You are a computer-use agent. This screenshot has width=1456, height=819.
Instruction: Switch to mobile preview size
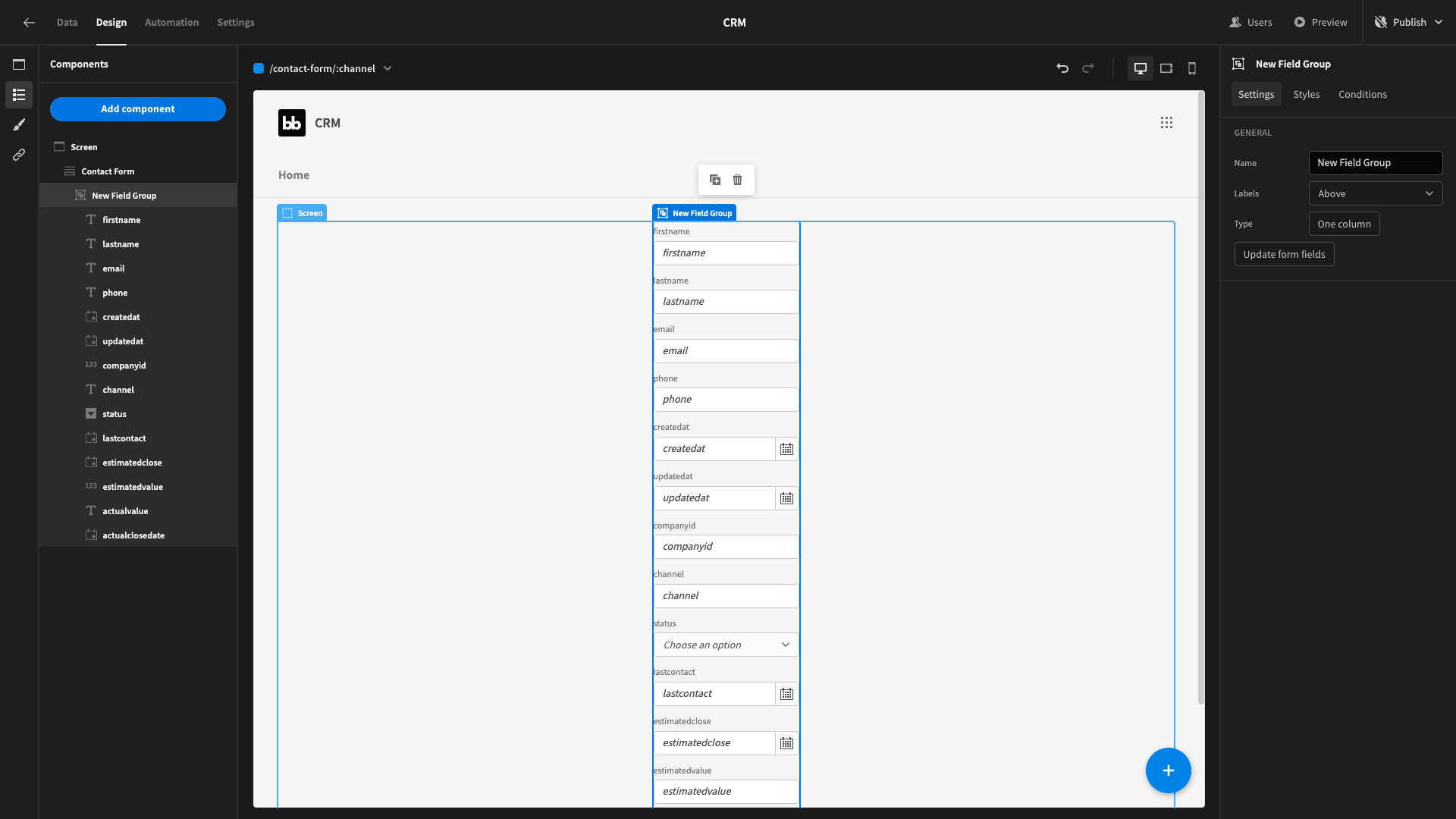(x=1192, y=68)
